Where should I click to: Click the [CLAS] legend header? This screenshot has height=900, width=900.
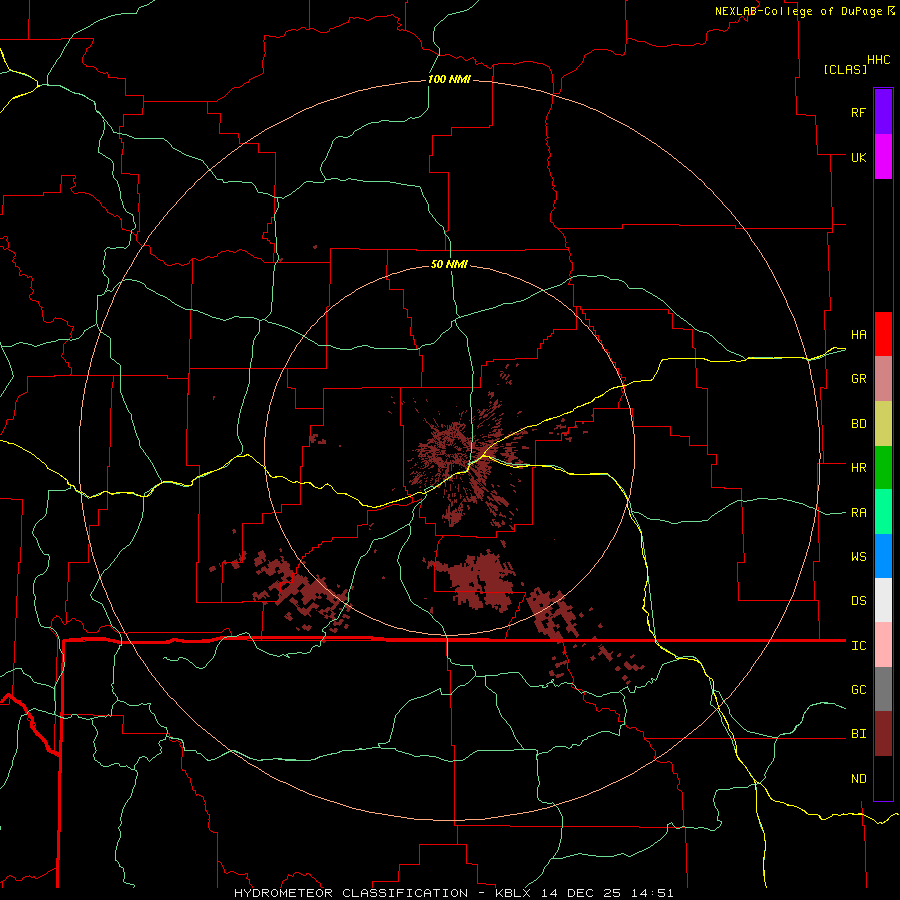click(845, 69)
